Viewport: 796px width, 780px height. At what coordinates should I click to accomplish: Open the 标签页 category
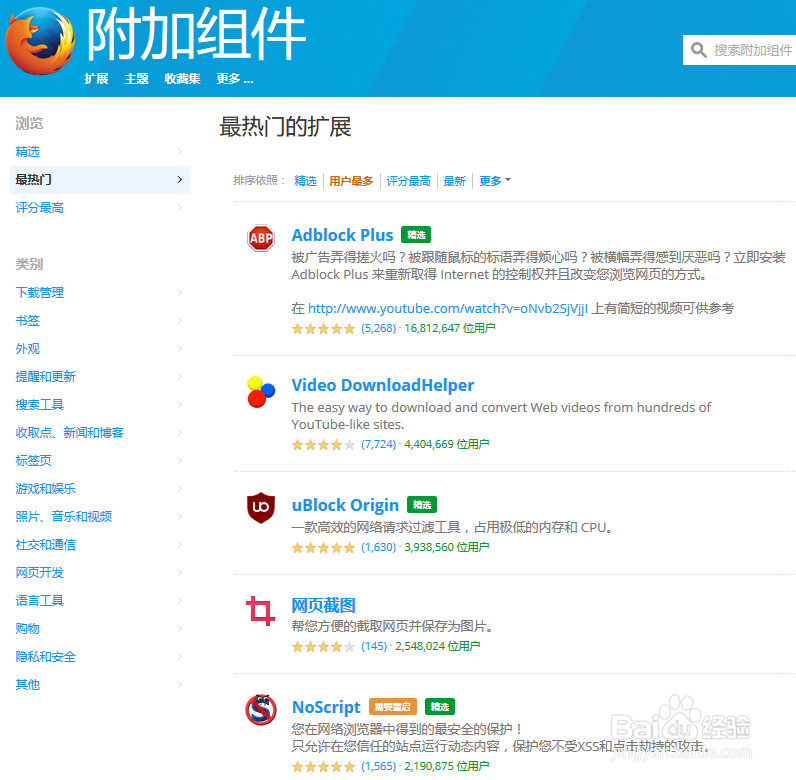34,460
